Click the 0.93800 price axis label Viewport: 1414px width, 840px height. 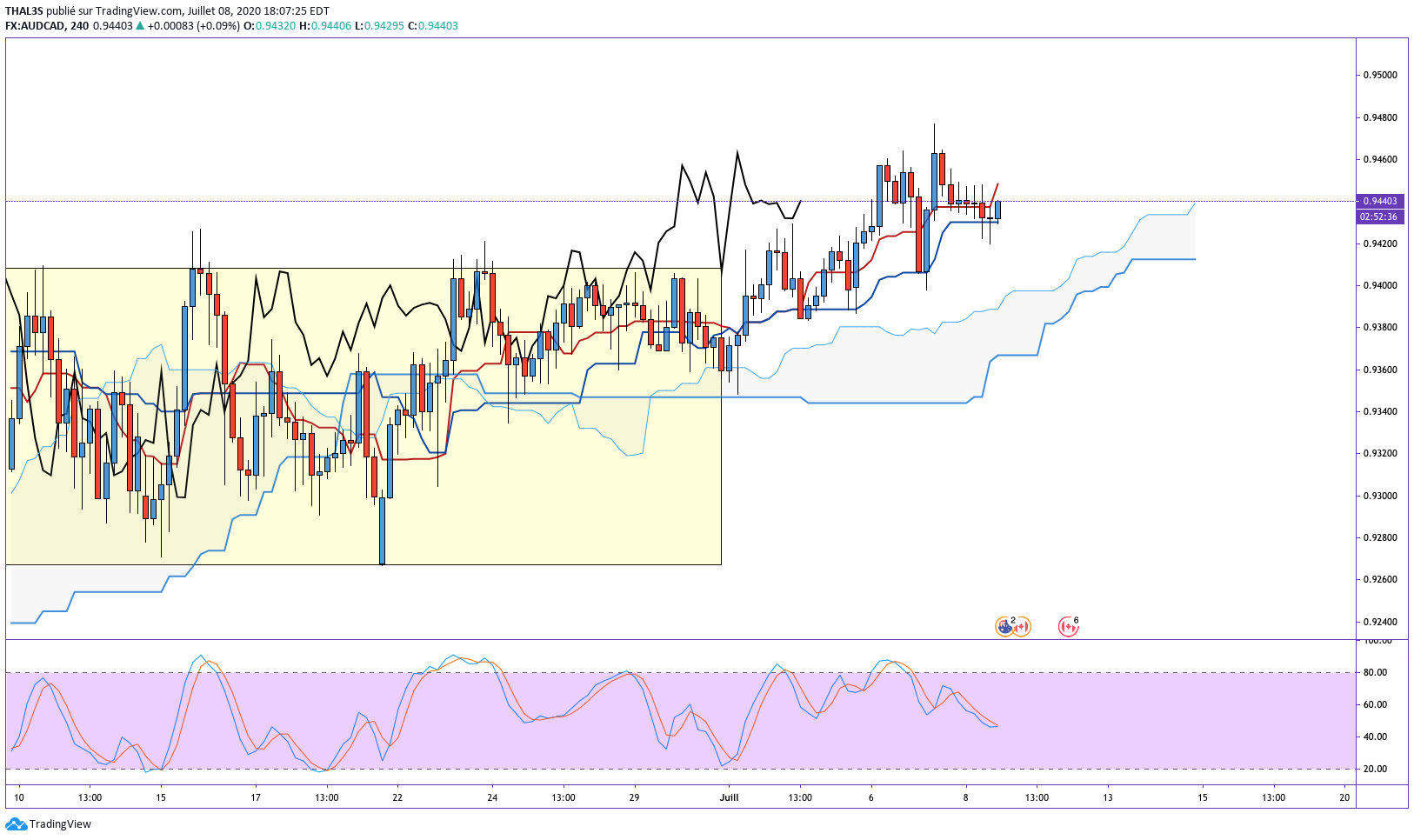(1380, 327)
